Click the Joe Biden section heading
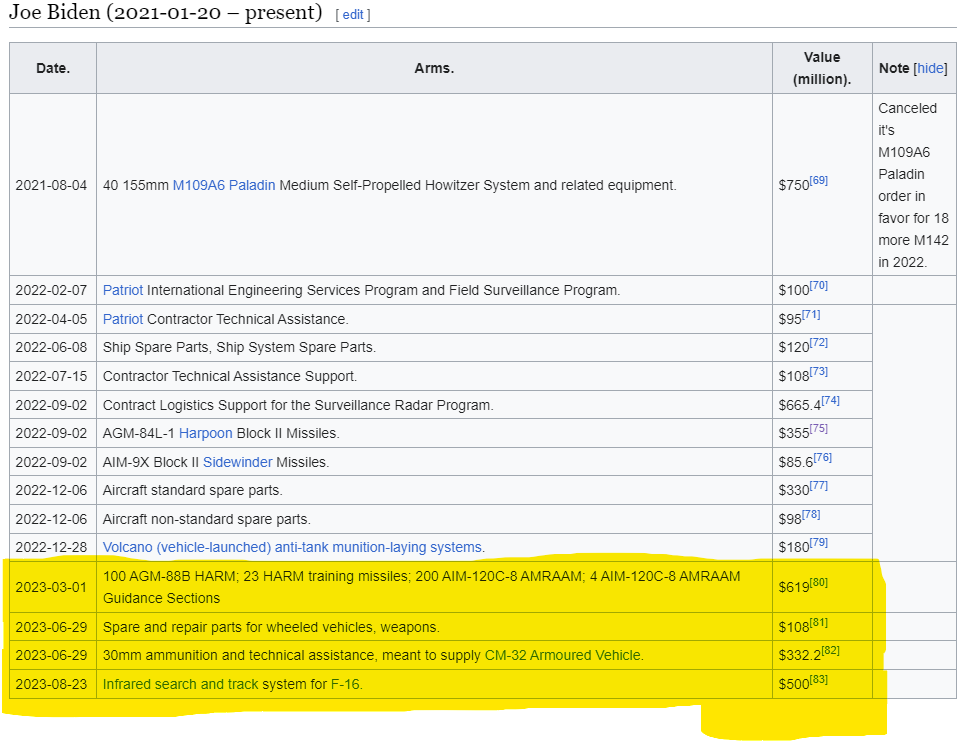957x741 pixels. (165, 12)
